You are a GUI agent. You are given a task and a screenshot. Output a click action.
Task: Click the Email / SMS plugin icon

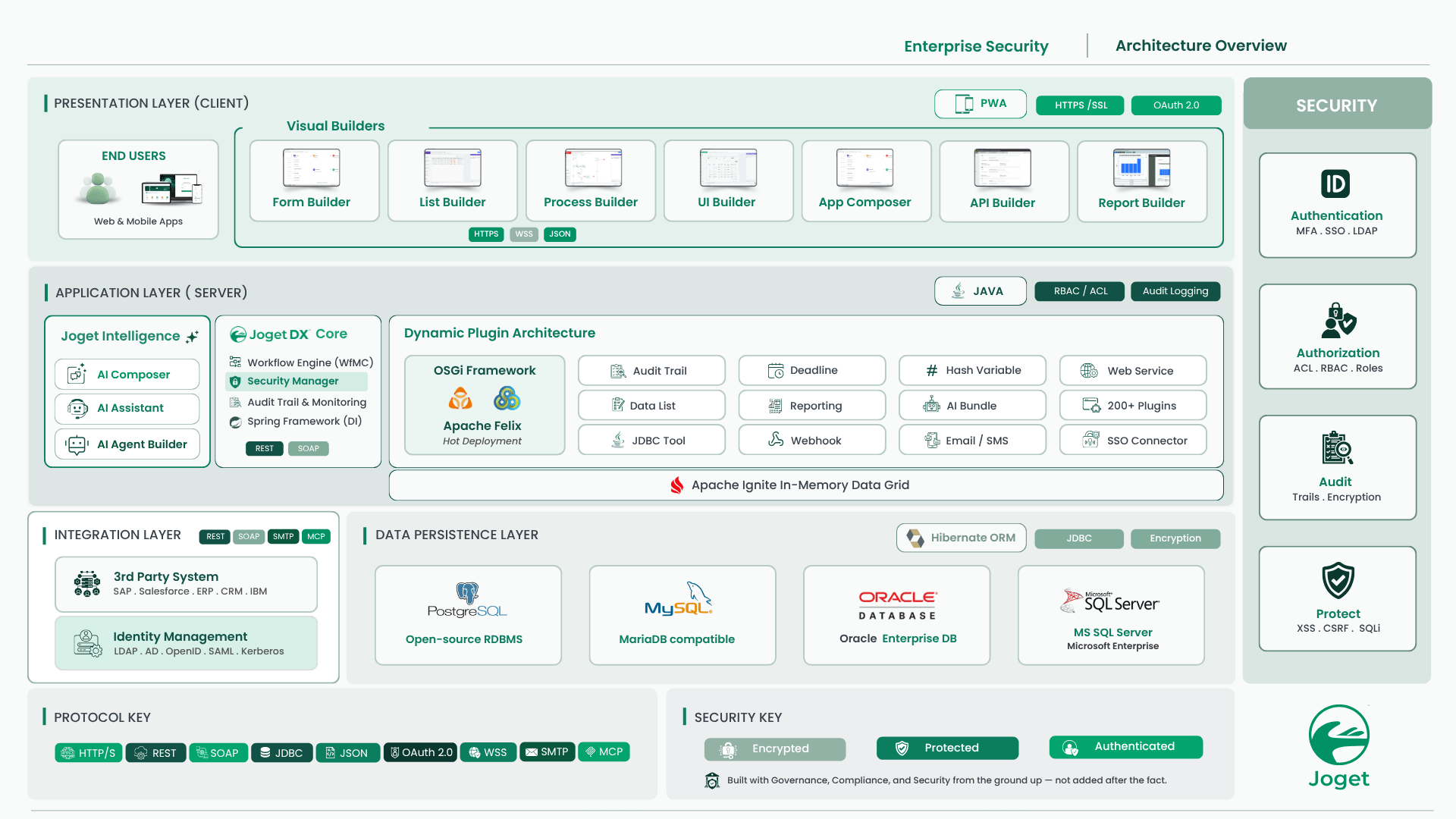[x=932, y=440]
